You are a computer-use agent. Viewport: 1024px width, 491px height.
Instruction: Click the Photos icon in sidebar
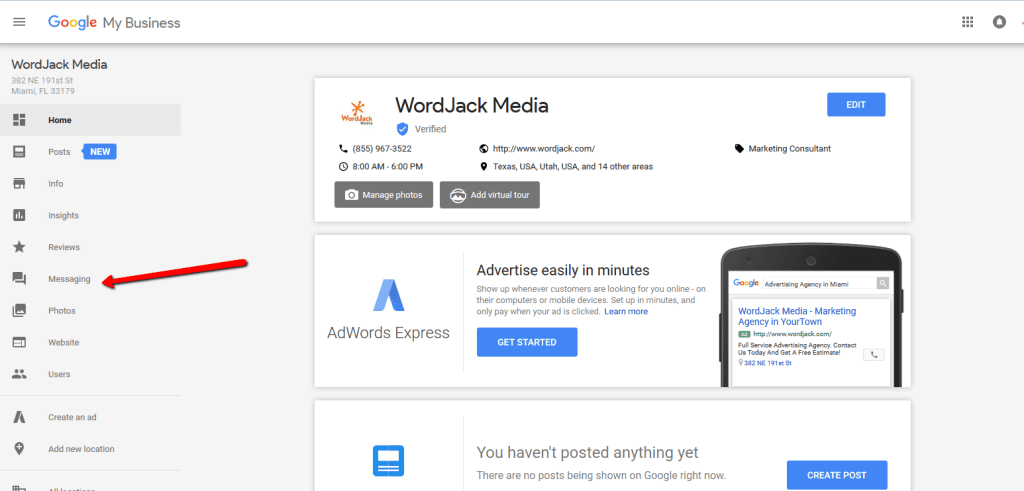pyautogui.click(x=19, y=311)
